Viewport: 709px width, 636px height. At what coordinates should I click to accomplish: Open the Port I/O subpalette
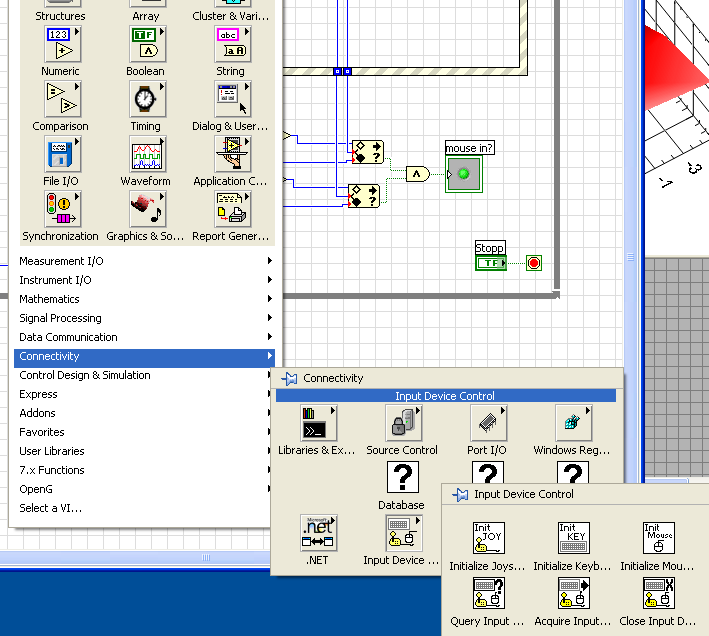click(x=488, y=423)
